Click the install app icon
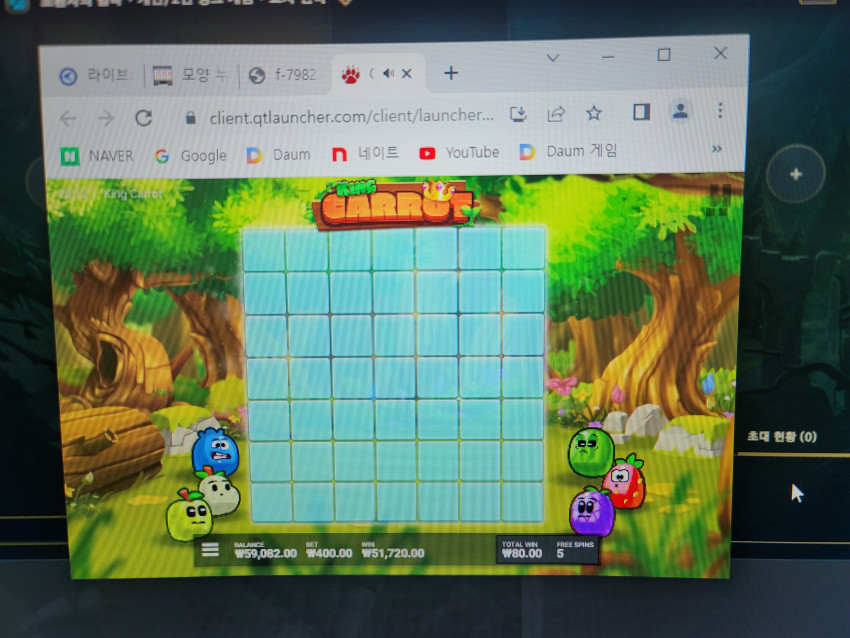The width and height of the screenshot is (850, 638). click(518, 114)
